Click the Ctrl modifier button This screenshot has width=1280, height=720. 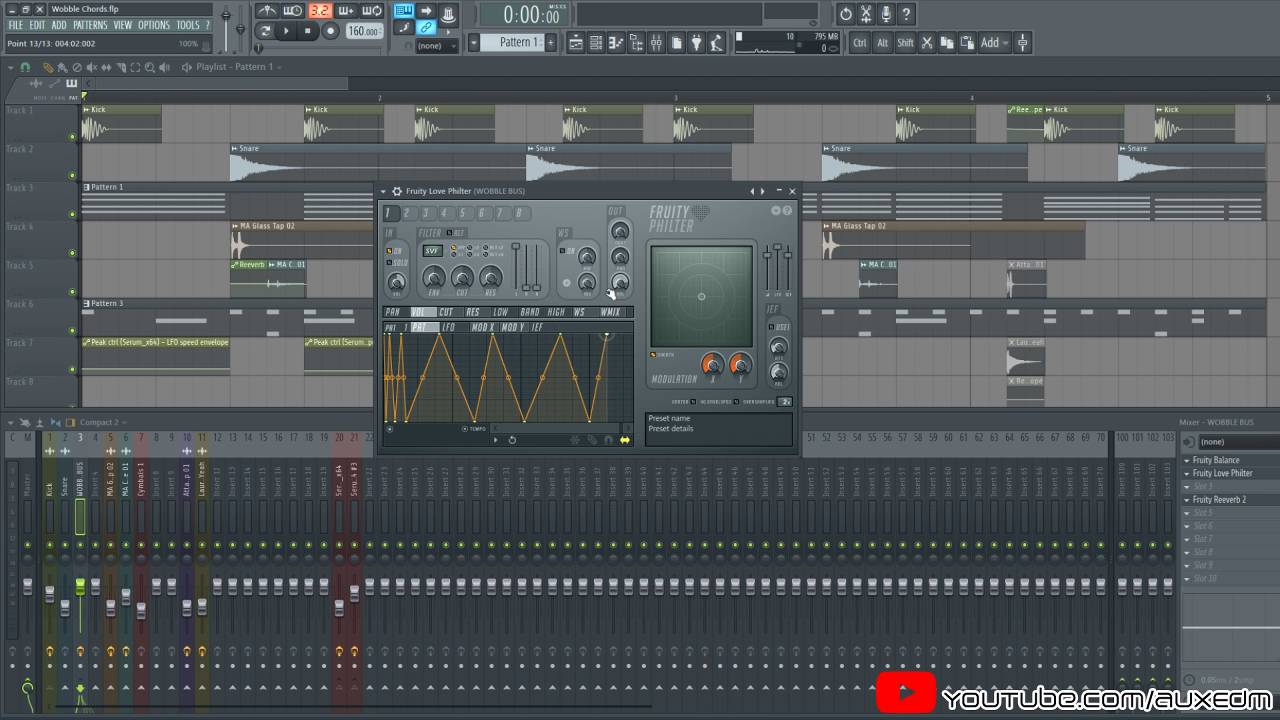pyautogui.click(x=860, y=42)
